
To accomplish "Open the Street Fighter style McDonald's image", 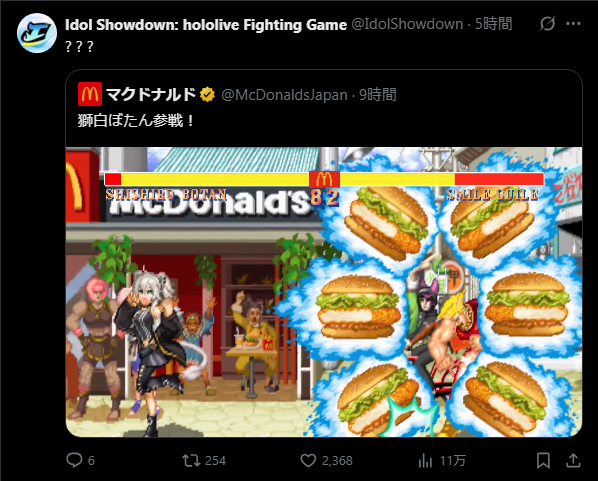I will (x=324, y=292).
